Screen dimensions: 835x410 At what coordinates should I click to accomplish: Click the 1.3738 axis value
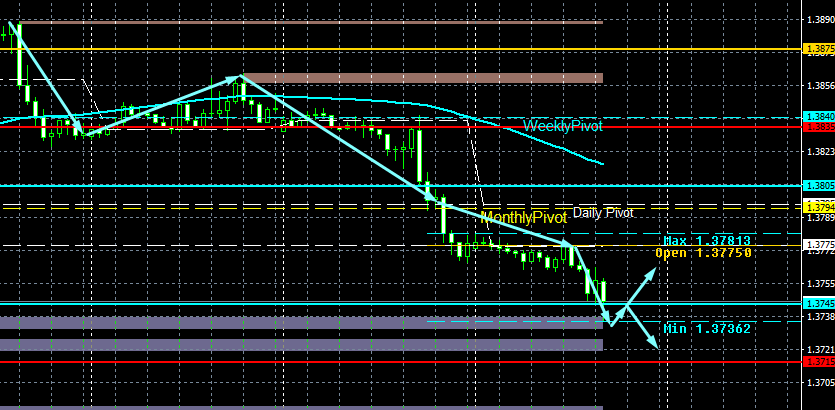[821, 316]
